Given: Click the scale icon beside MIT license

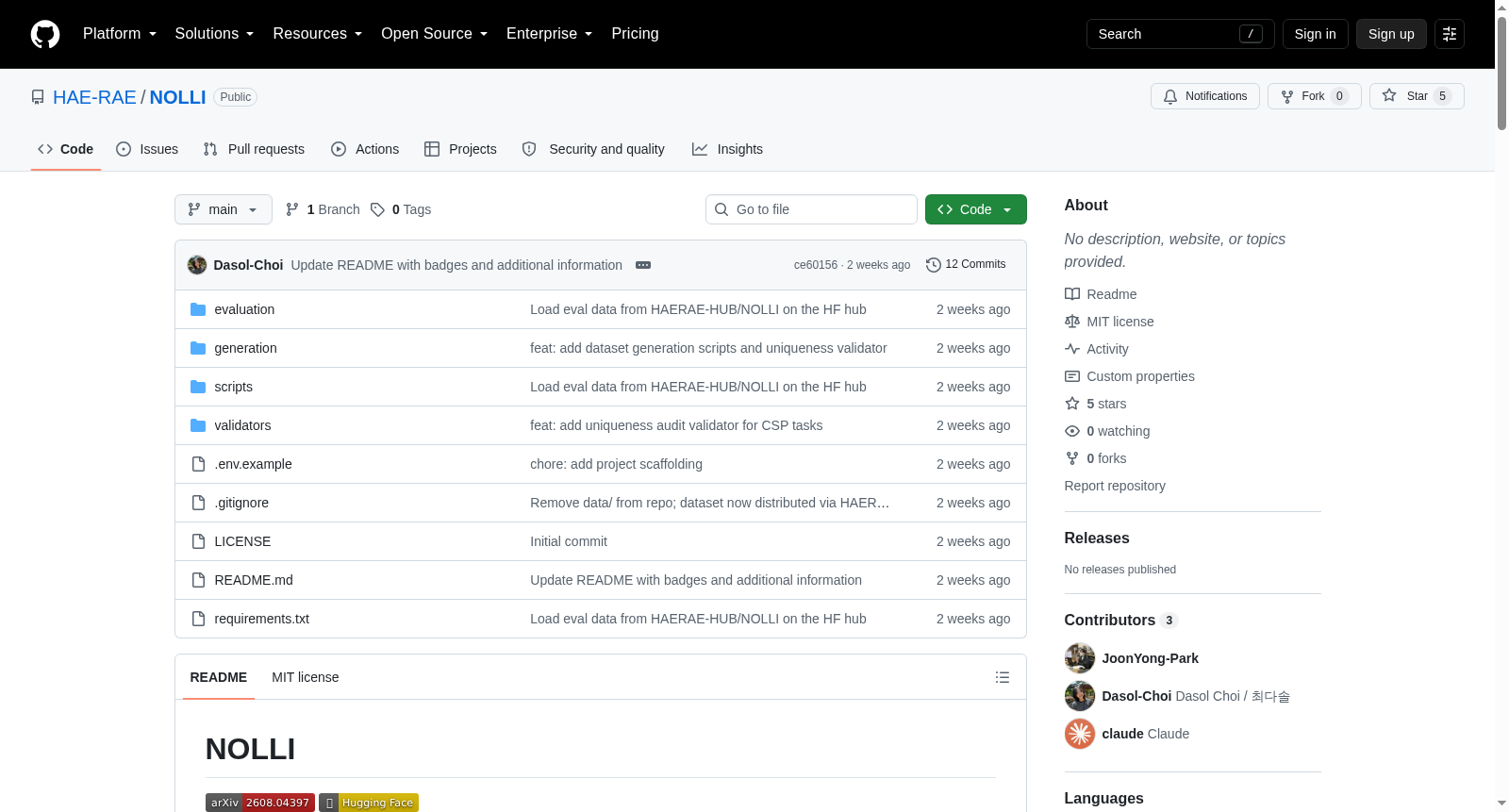Looking at the screenshot, I should (x=1072, y=322).
